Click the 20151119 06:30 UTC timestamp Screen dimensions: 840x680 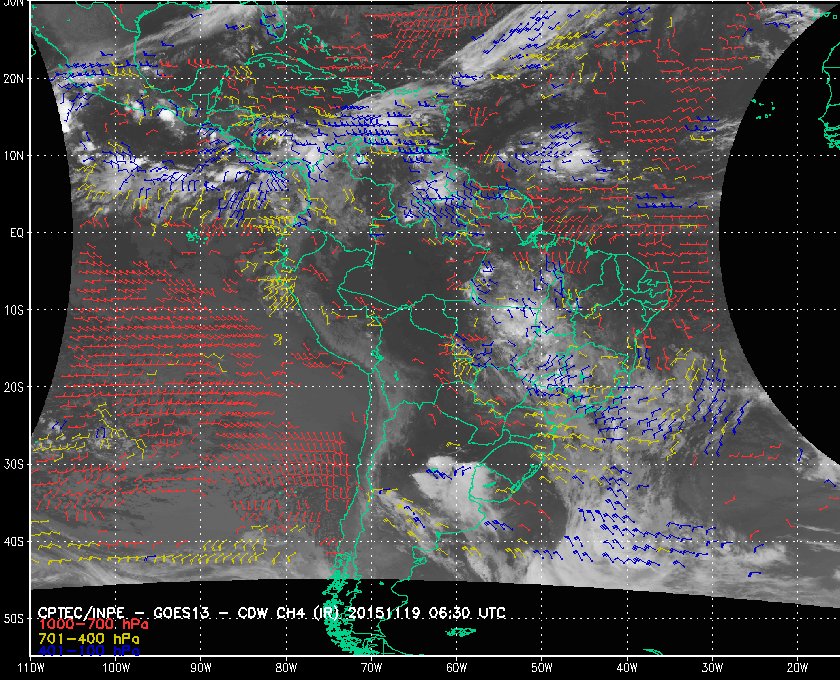point(427,613)
